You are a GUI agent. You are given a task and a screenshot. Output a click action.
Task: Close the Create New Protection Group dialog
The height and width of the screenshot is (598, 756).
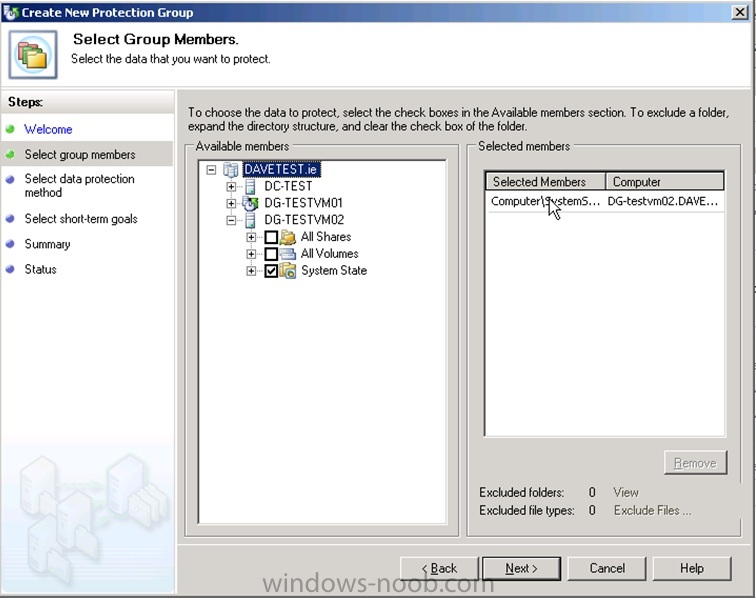740,12
